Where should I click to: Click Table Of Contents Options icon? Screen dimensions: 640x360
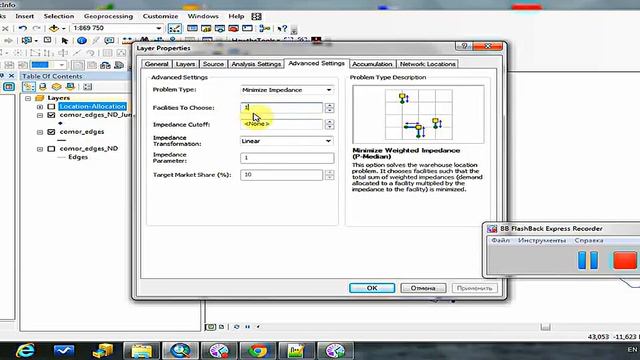(87, 87)
